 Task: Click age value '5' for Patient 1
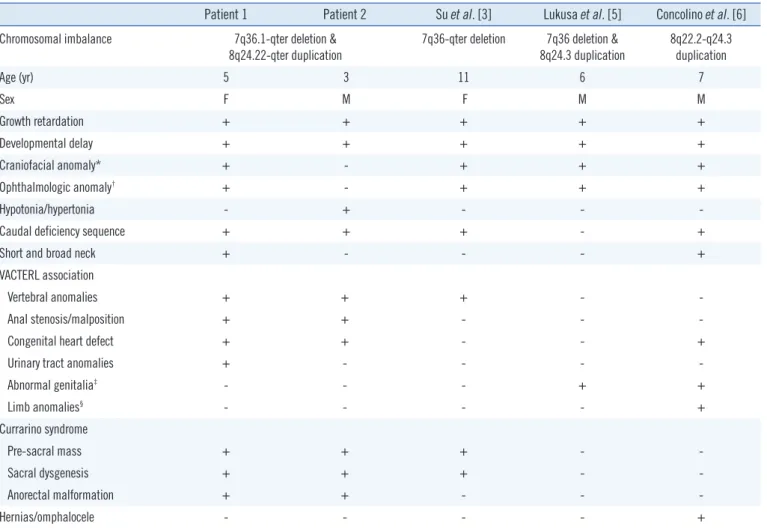point(226,77)
